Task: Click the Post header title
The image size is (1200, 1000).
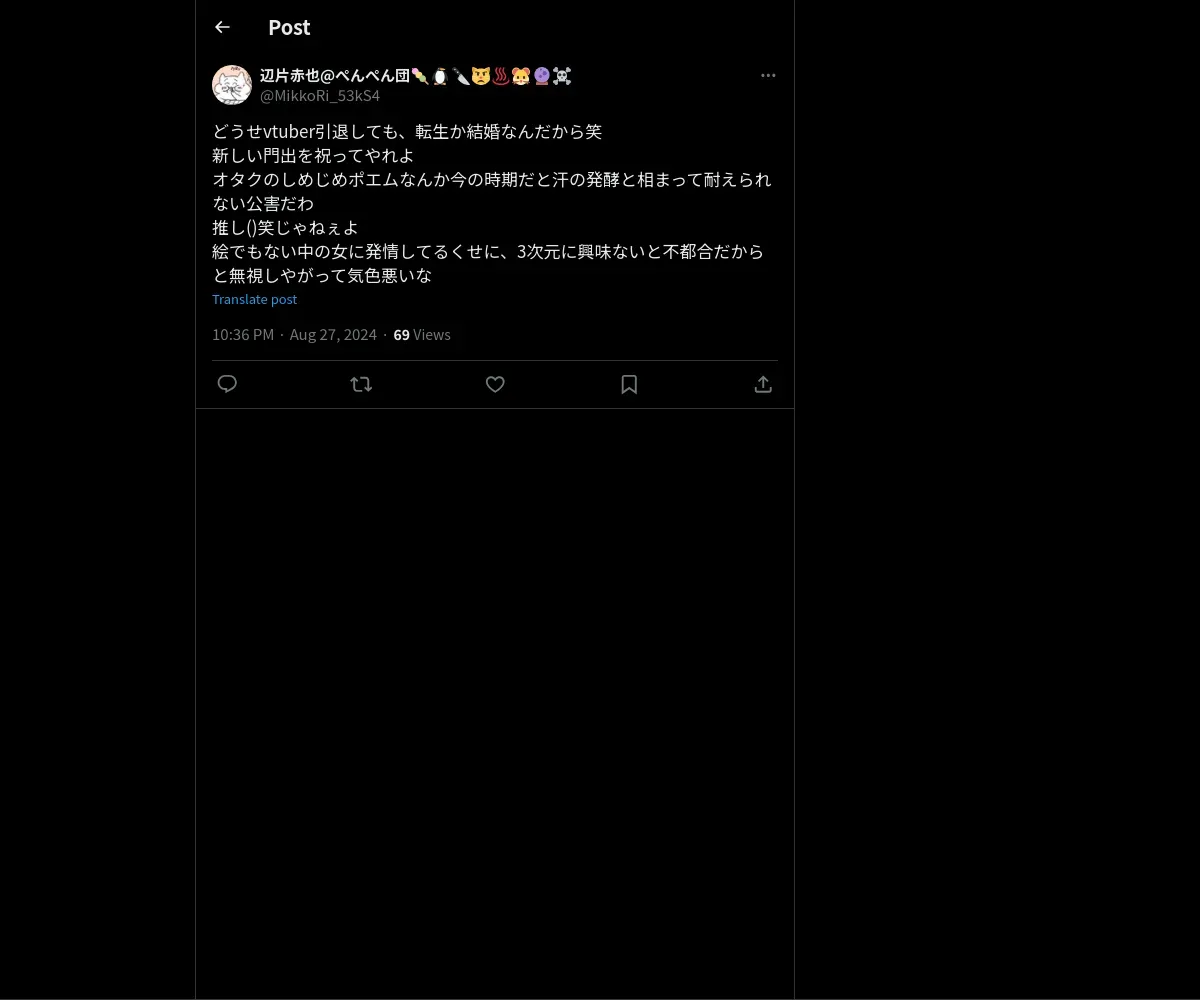Action: 289,27
